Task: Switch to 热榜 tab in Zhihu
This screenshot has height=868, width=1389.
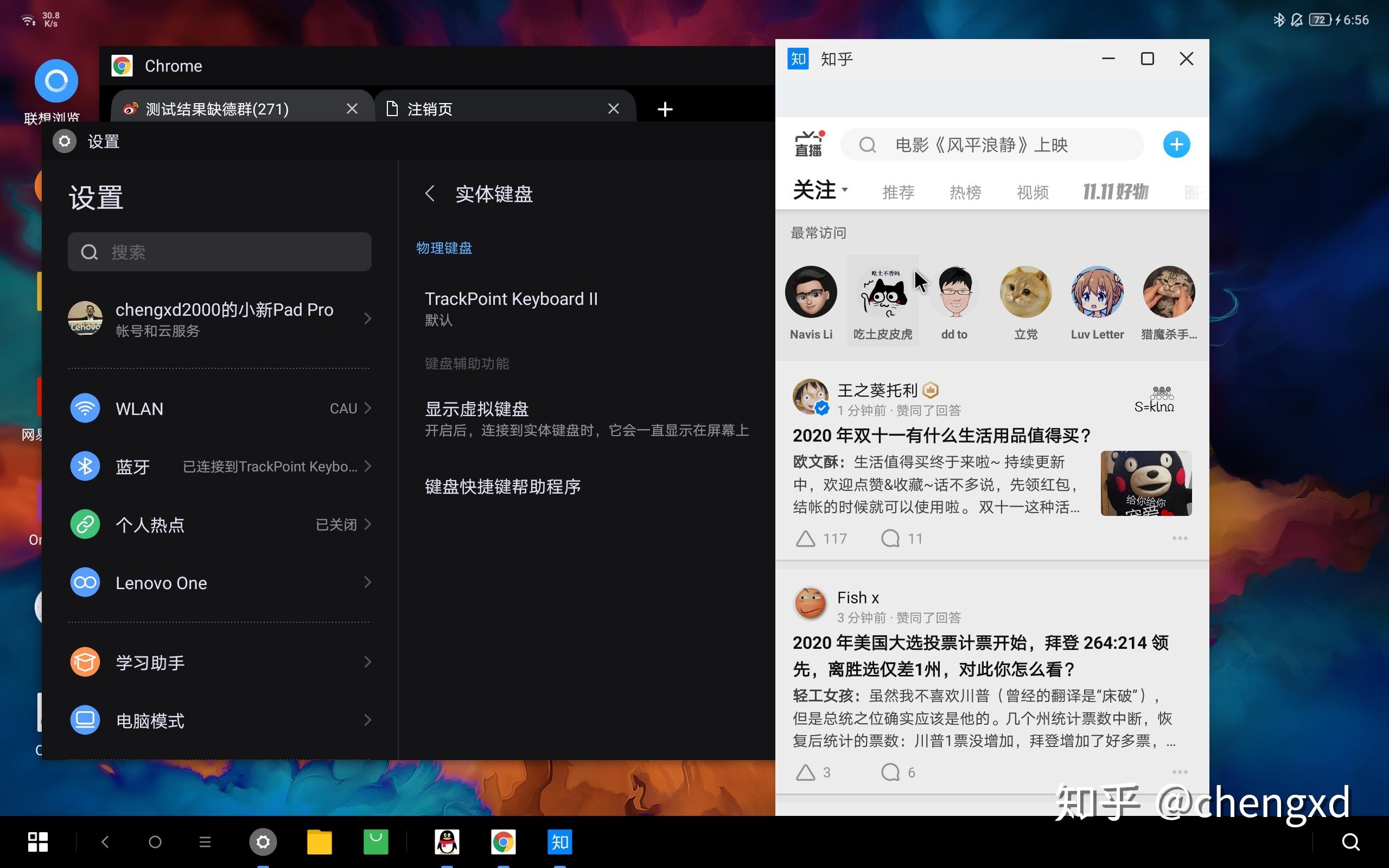Action: [x=965, y=192]
